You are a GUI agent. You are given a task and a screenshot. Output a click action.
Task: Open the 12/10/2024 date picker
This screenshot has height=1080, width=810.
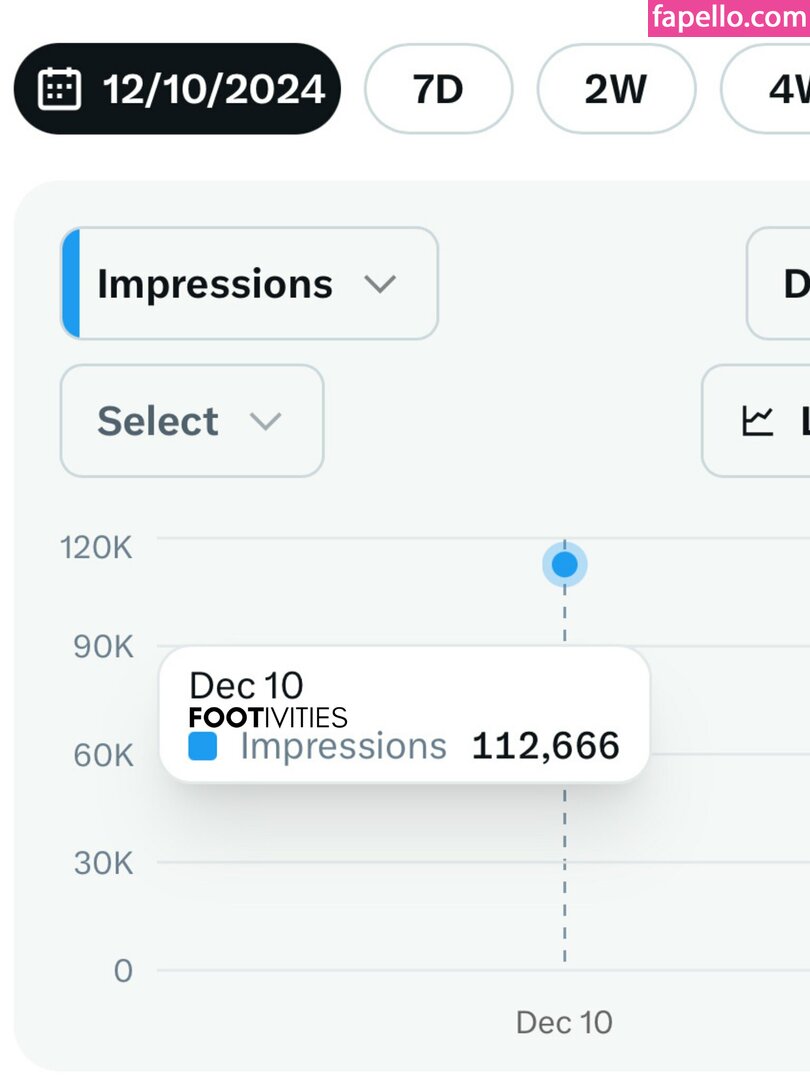pyautogui.click(x=177, y=90)
